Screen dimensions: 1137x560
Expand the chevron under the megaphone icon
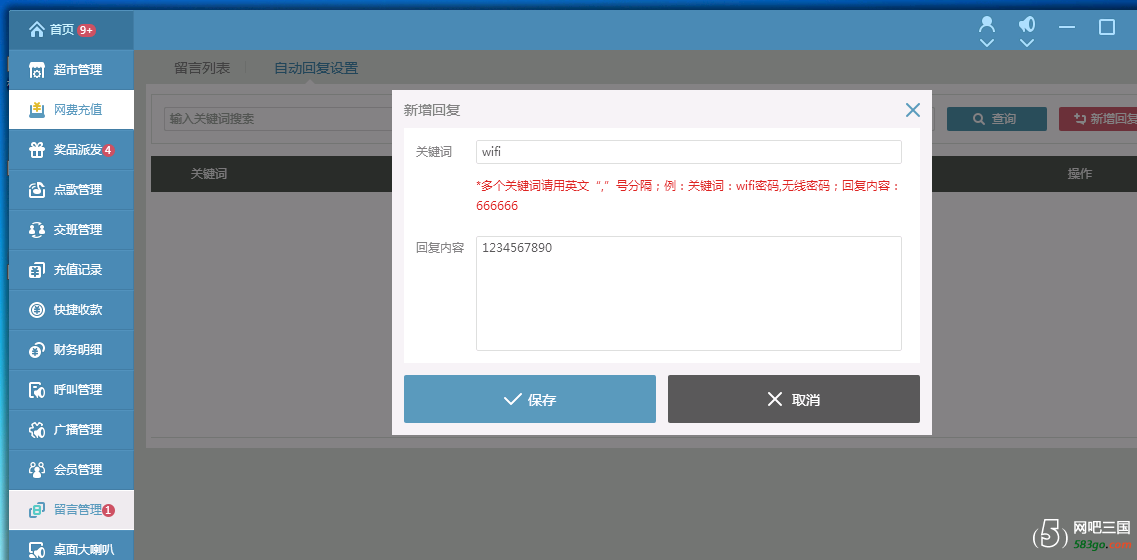tap(1026, 43)
